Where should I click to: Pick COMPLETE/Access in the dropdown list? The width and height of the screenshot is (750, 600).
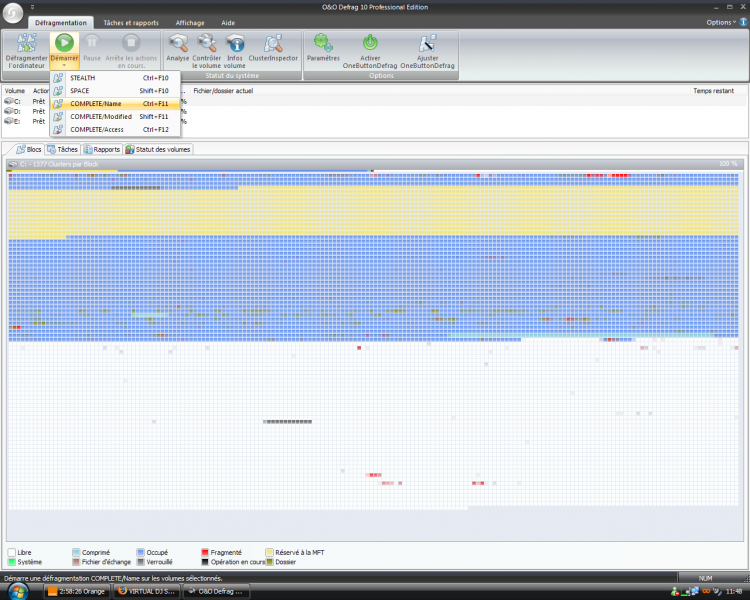(x=98, y=129)
